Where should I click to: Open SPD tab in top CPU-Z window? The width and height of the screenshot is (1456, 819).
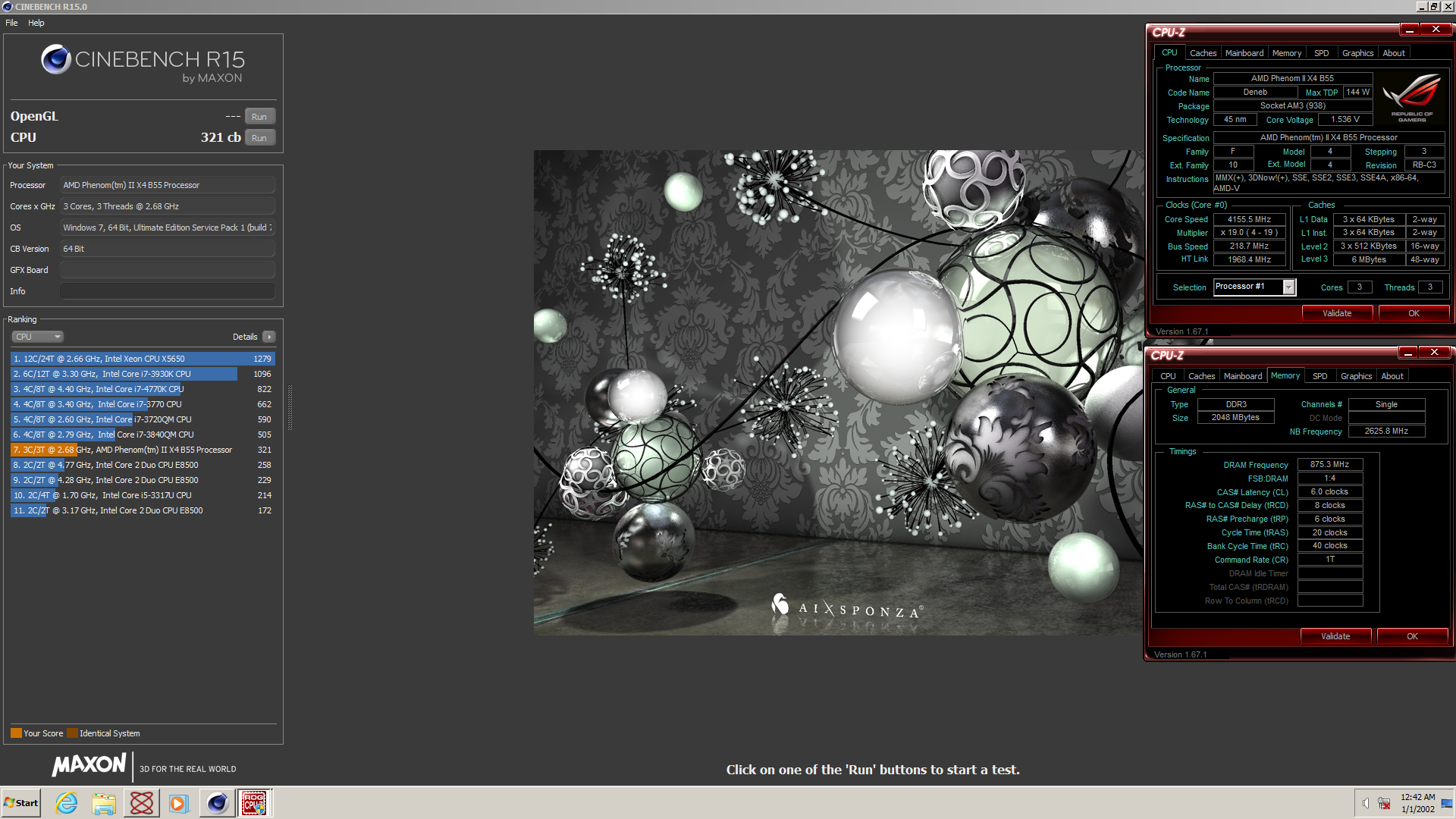click(1322, 53)
